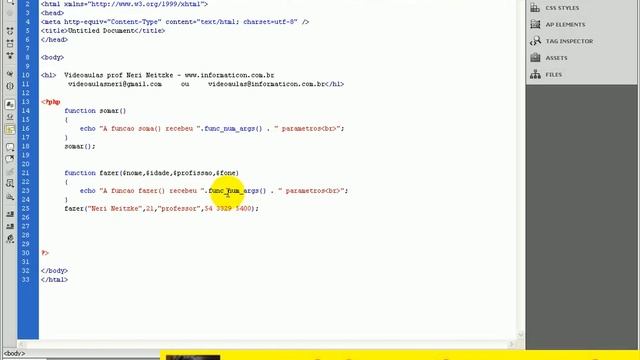Viewport: 640px width, 360px height.
Task: Click the horizontal scrollbar right arrow
Action: [511, 344]
